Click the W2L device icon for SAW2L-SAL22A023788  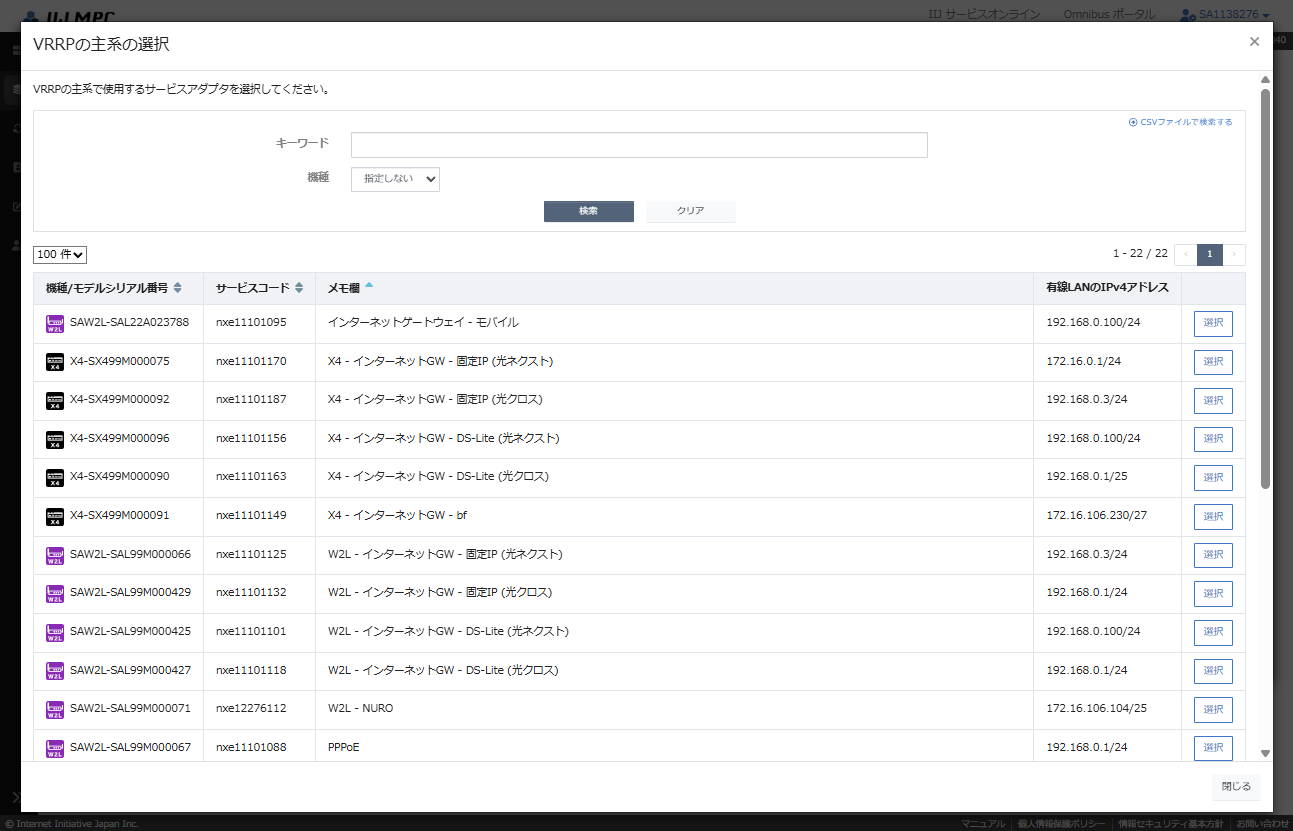(55, 324)
